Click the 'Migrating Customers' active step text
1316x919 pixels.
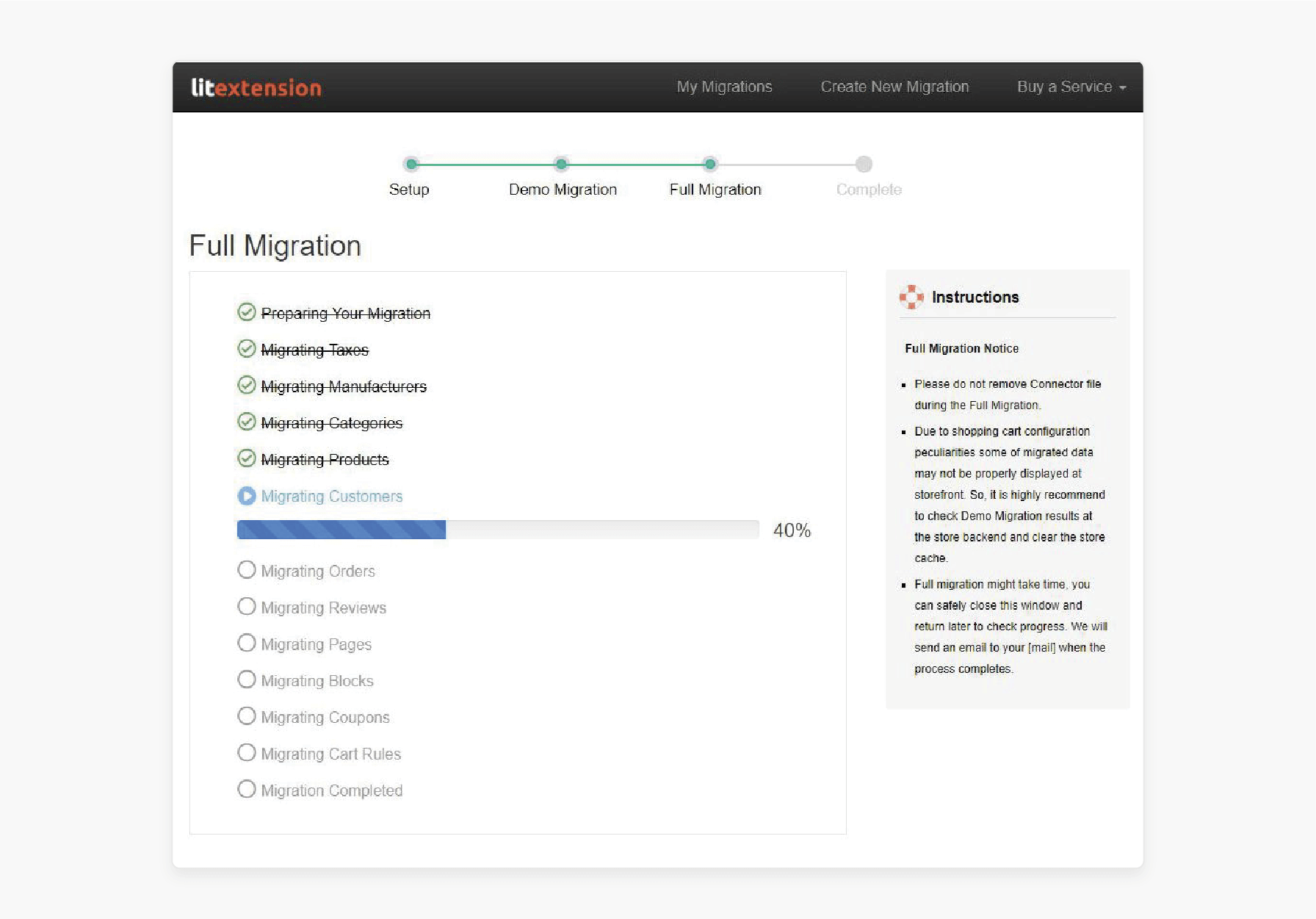coord(332,497)
